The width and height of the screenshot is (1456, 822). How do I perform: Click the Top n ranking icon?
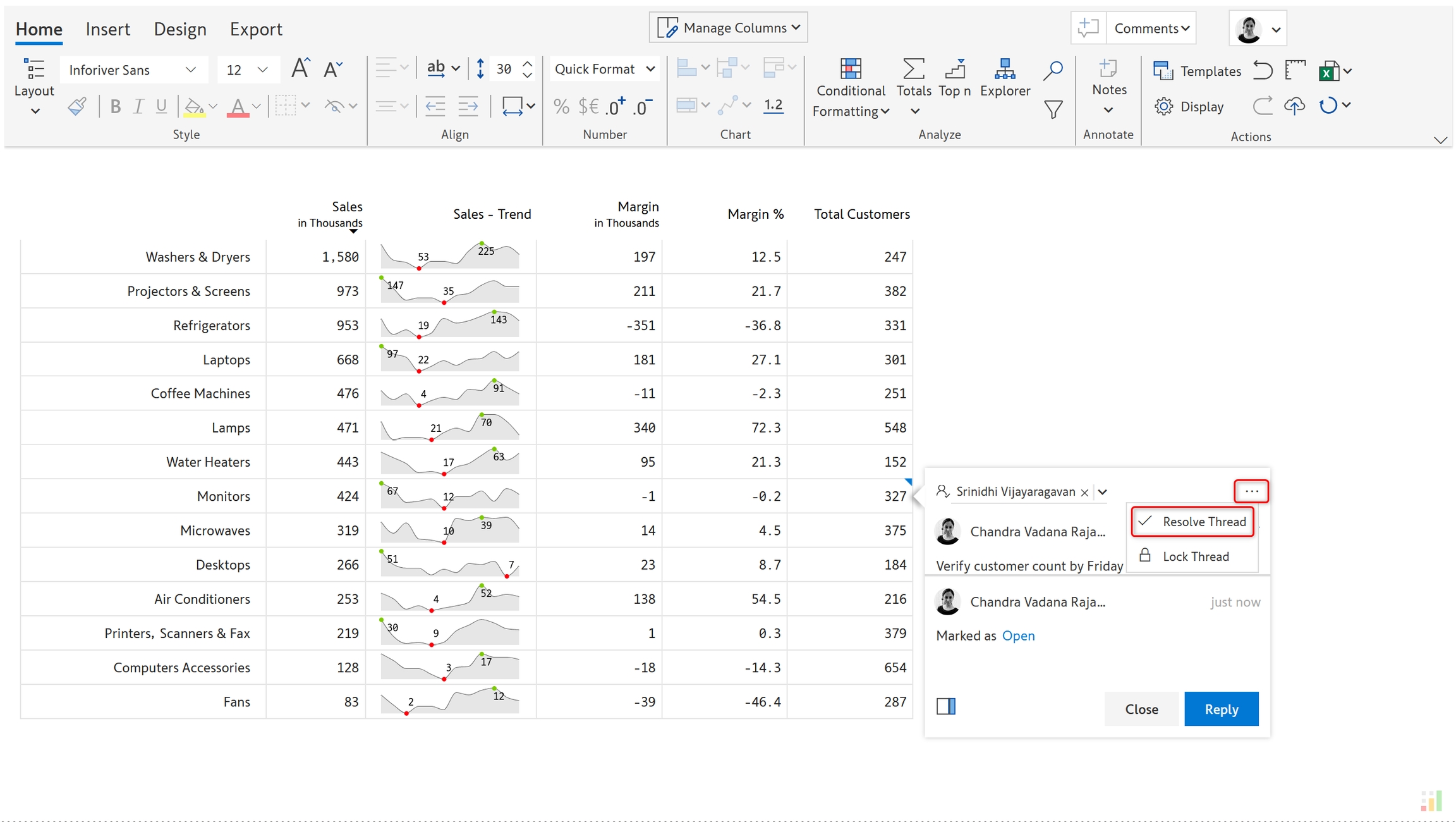point(955,69)
